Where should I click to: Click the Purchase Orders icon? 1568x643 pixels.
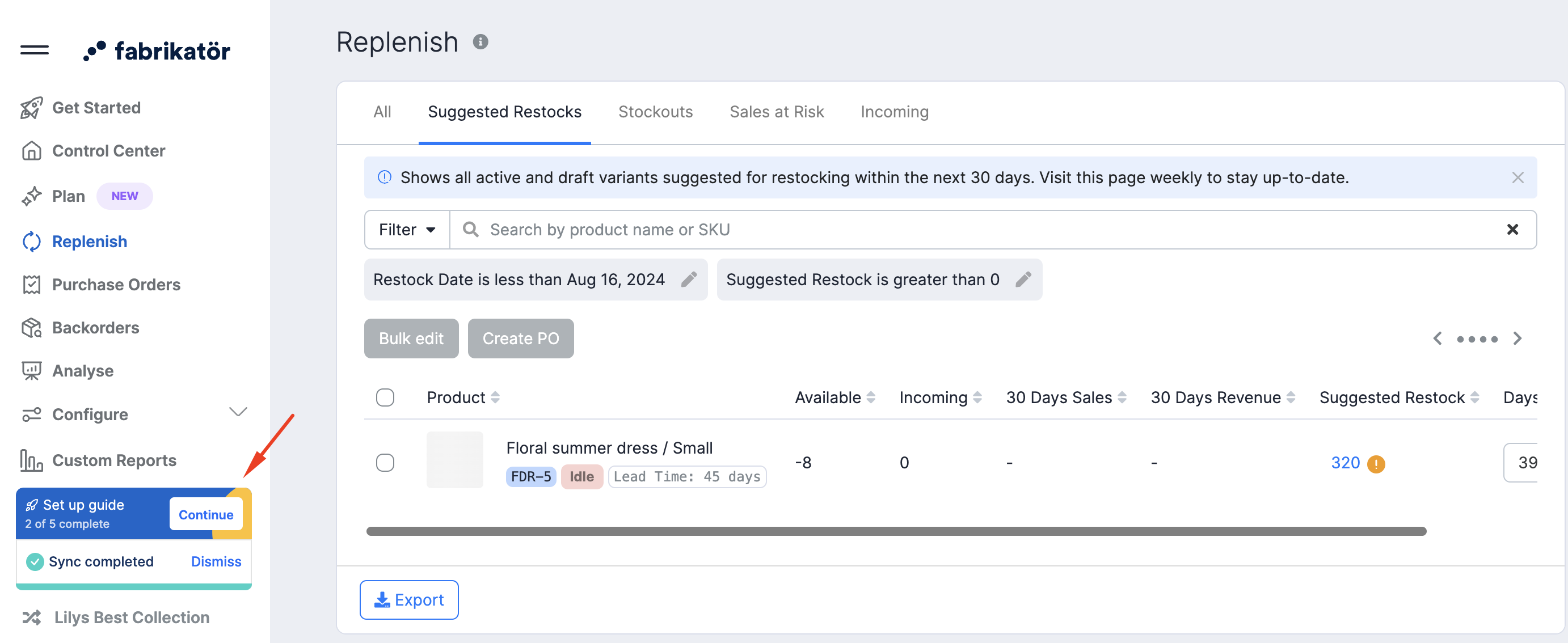32,284
